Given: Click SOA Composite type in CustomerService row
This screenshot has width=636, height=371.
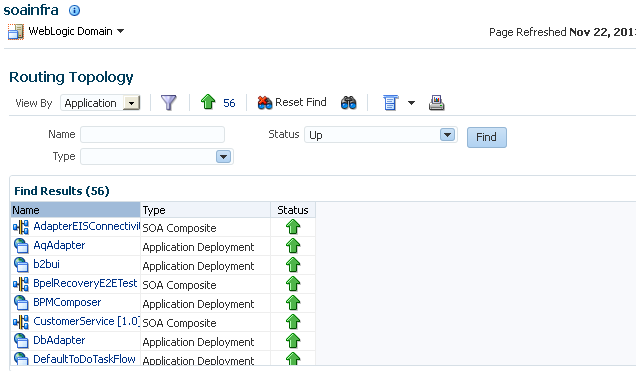Looking at the screenshot, I should point(179,324).
